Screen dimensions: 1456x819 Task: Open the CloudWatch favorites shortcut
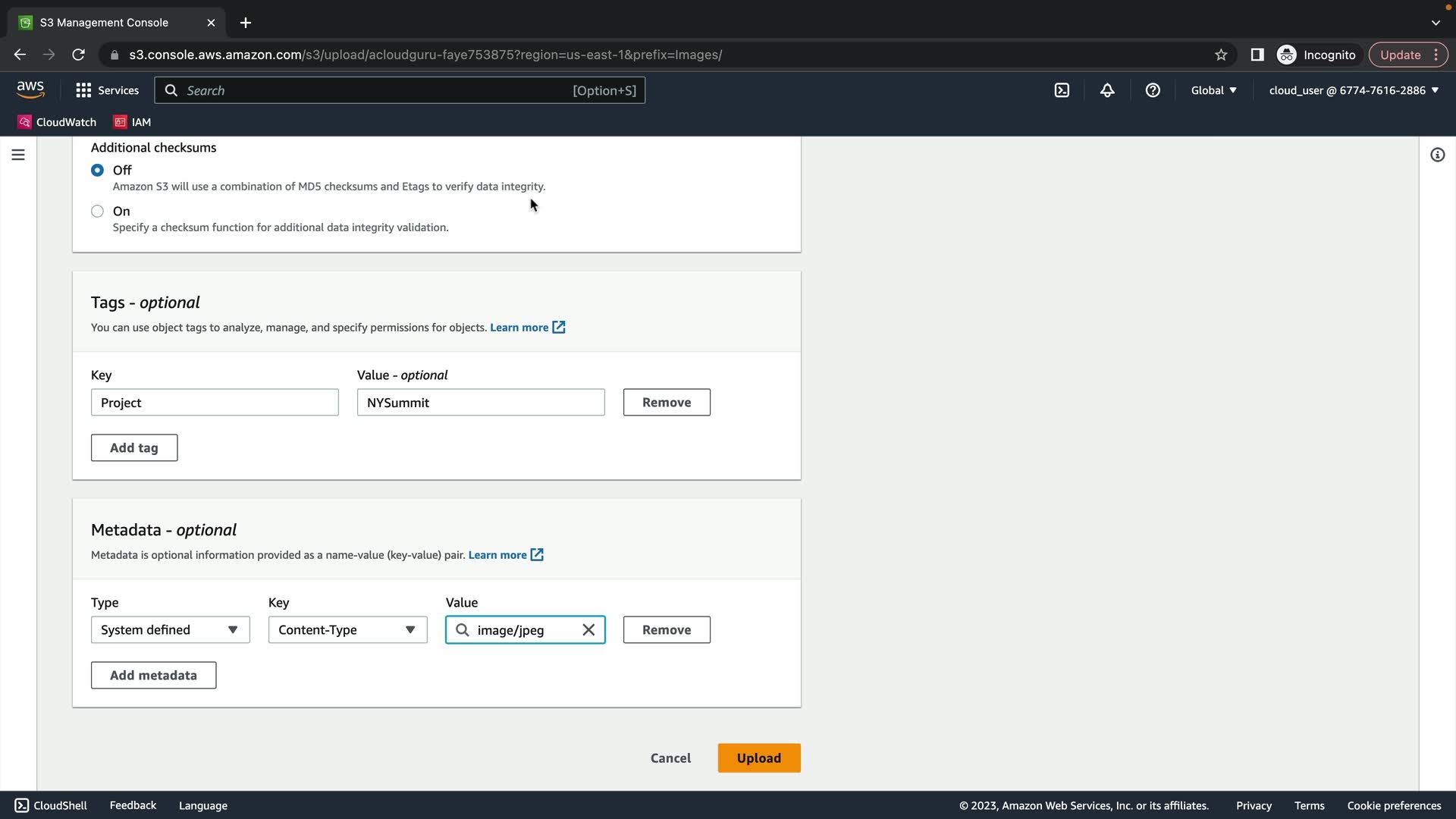click(58, 122)
